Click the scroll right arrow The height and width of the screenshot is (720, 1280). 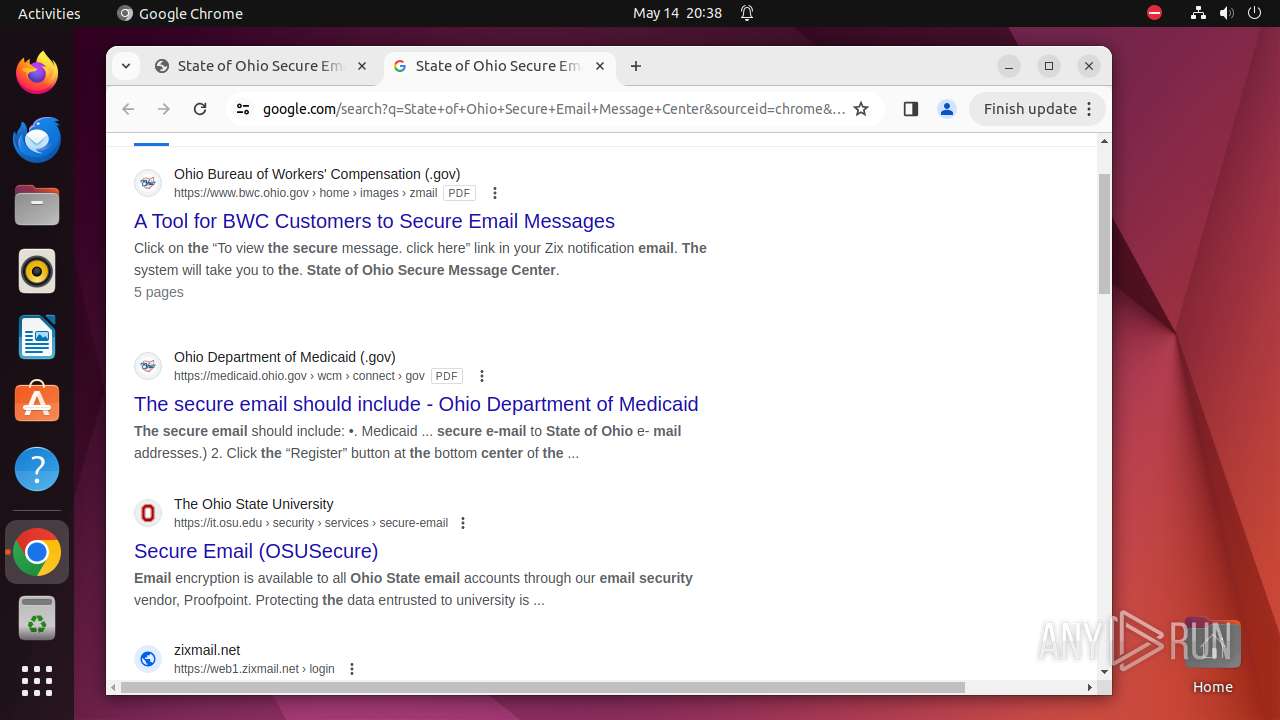(1090, 687)
